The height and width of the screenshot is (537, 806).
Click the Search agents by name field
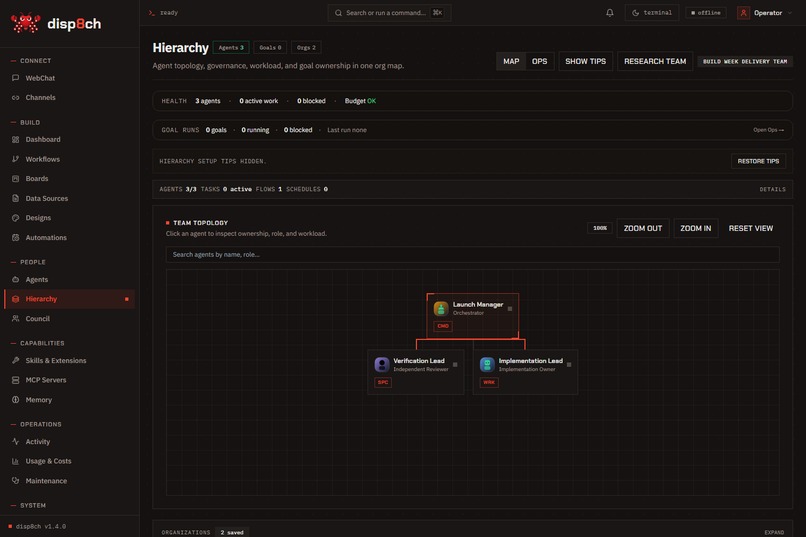click(472, 254)
